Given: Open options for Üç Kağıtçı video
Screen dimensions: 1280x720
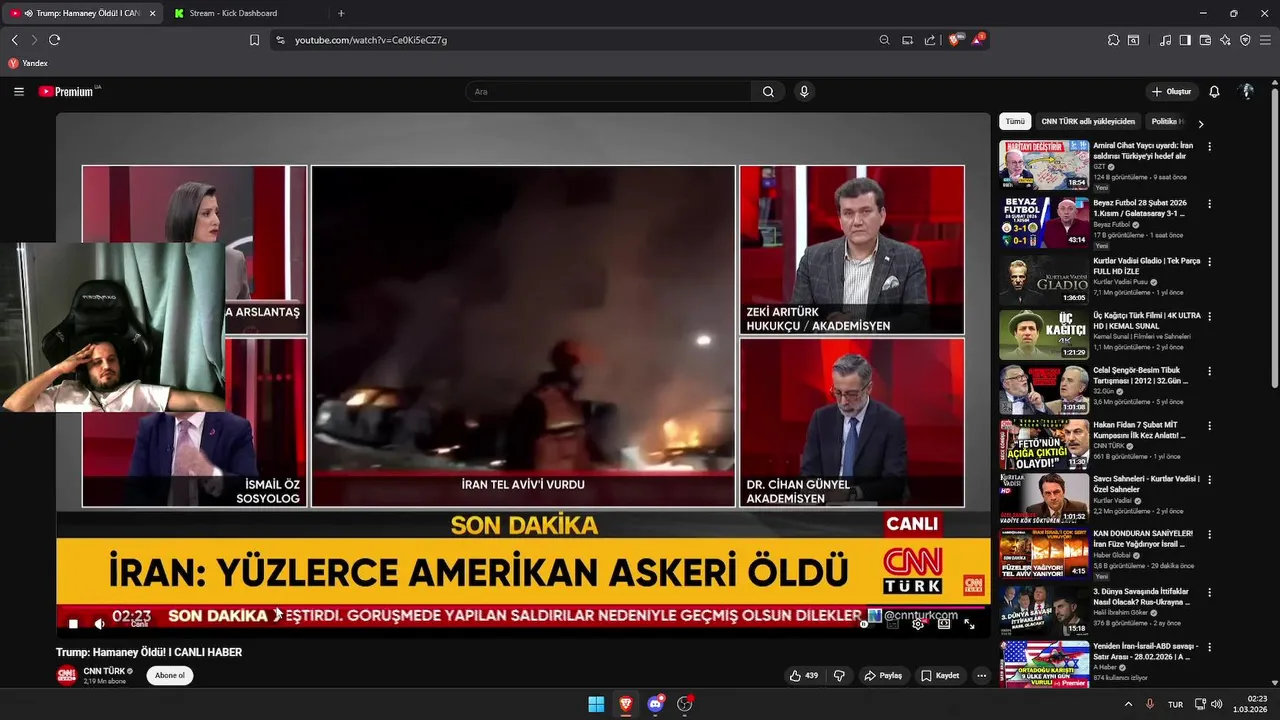Looking at the screenshot, I should [x=1209, y=316].
